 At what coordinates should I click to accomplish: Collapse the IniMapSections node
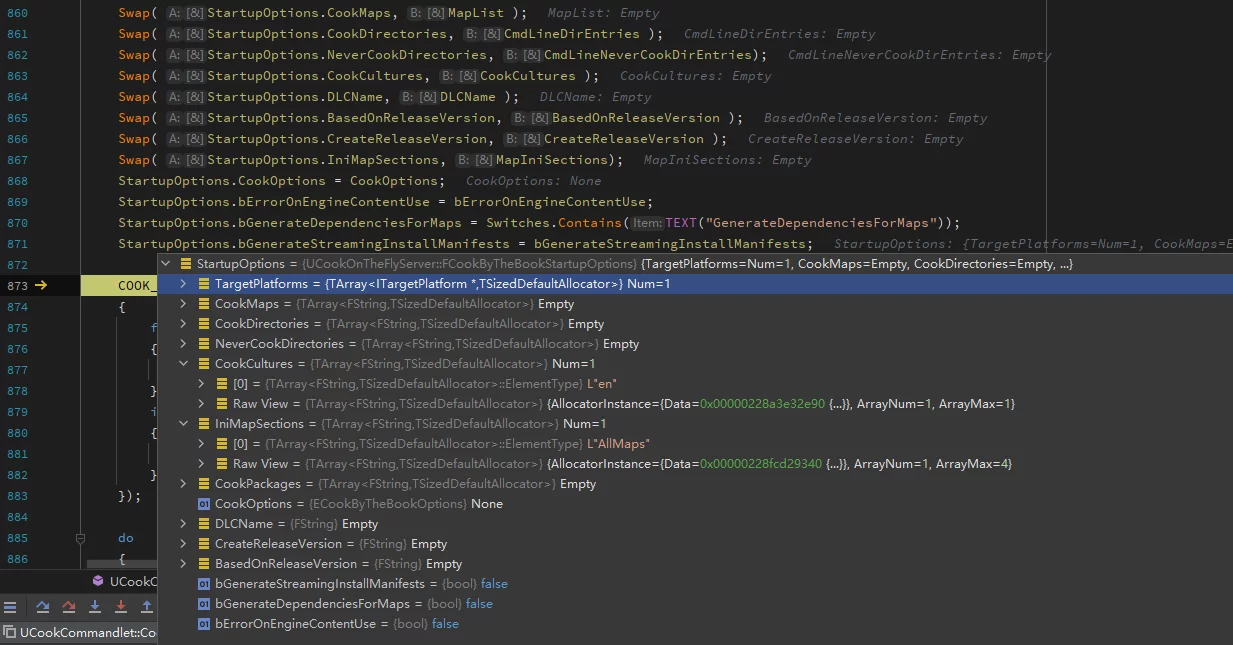184,424
